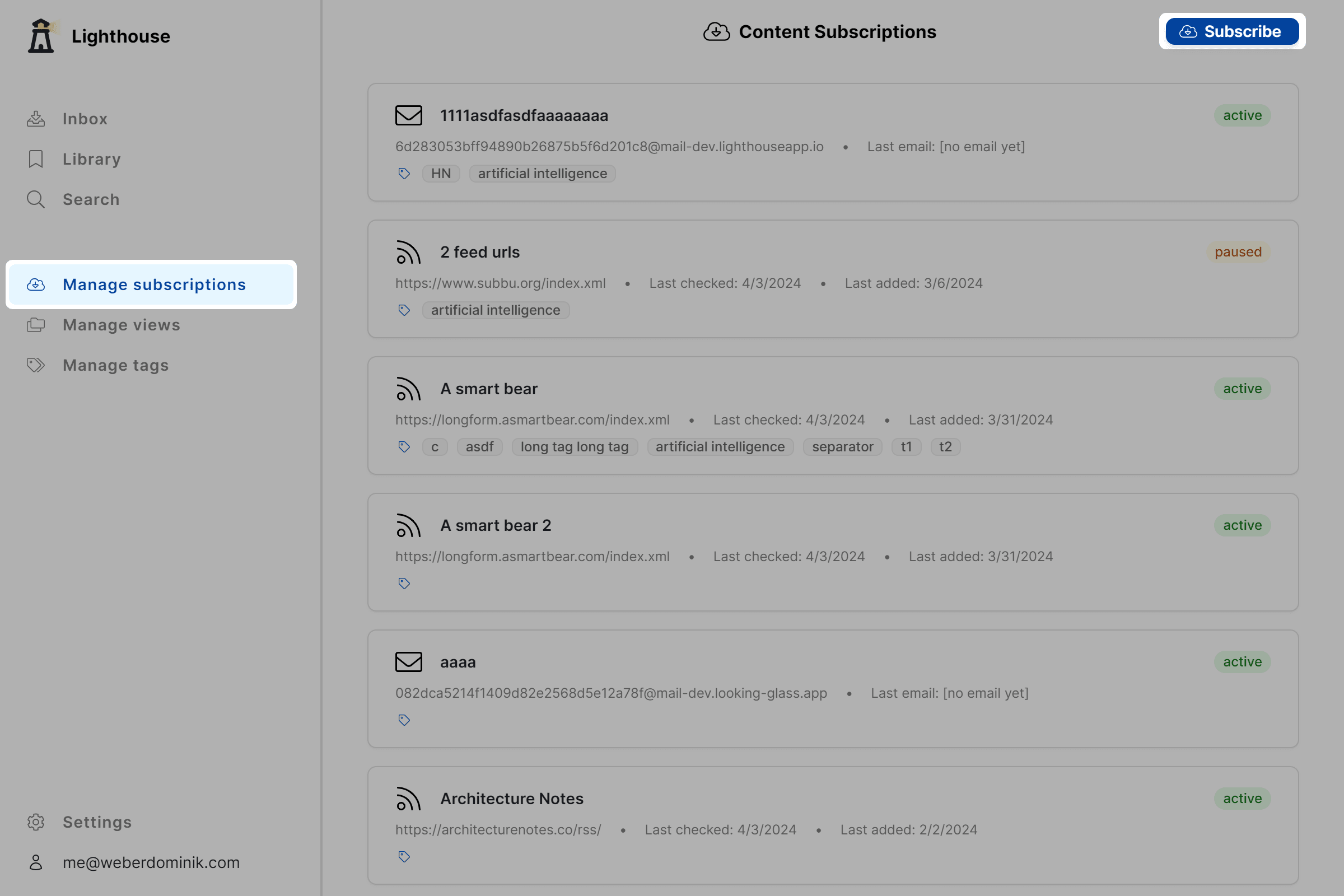Click the Subscribe button
Viewport: 1344px width, 896px height.
point(1231,31)
